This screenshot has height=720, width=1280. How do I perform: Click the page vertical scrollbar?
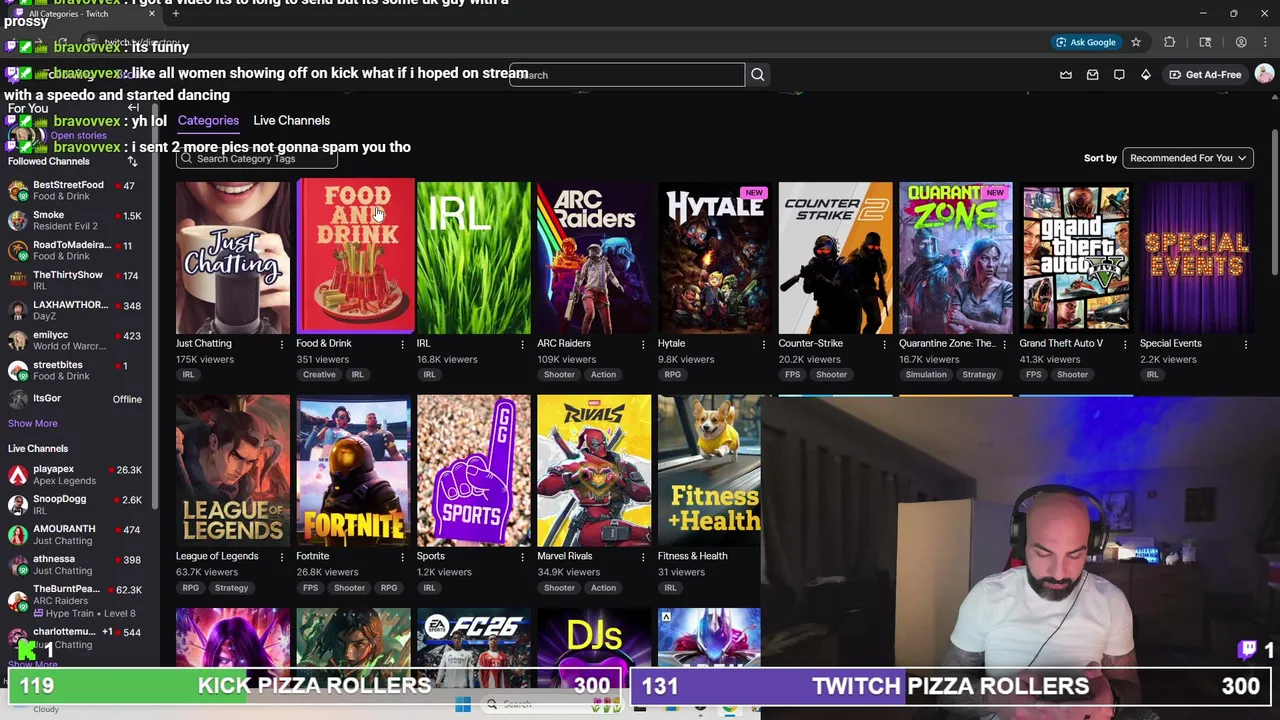1274,200
